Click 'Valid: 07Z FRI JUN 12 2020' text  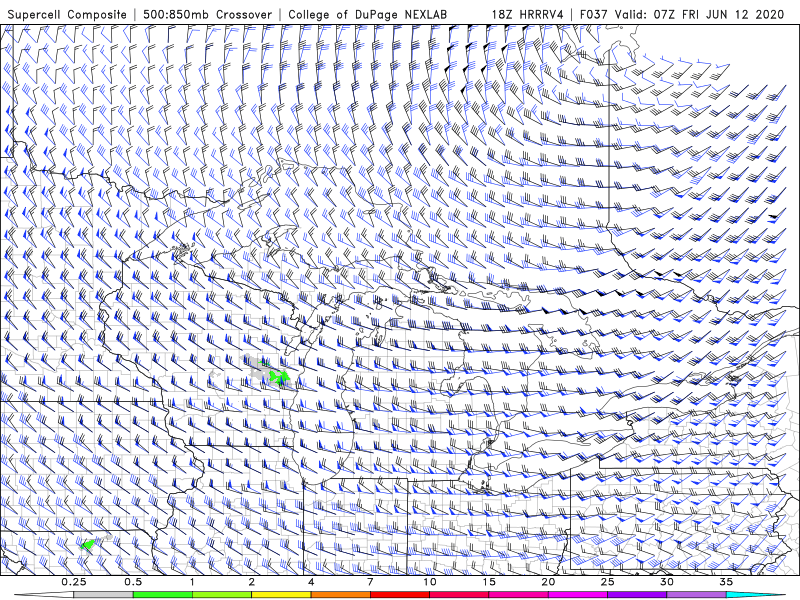click(699, 14)
